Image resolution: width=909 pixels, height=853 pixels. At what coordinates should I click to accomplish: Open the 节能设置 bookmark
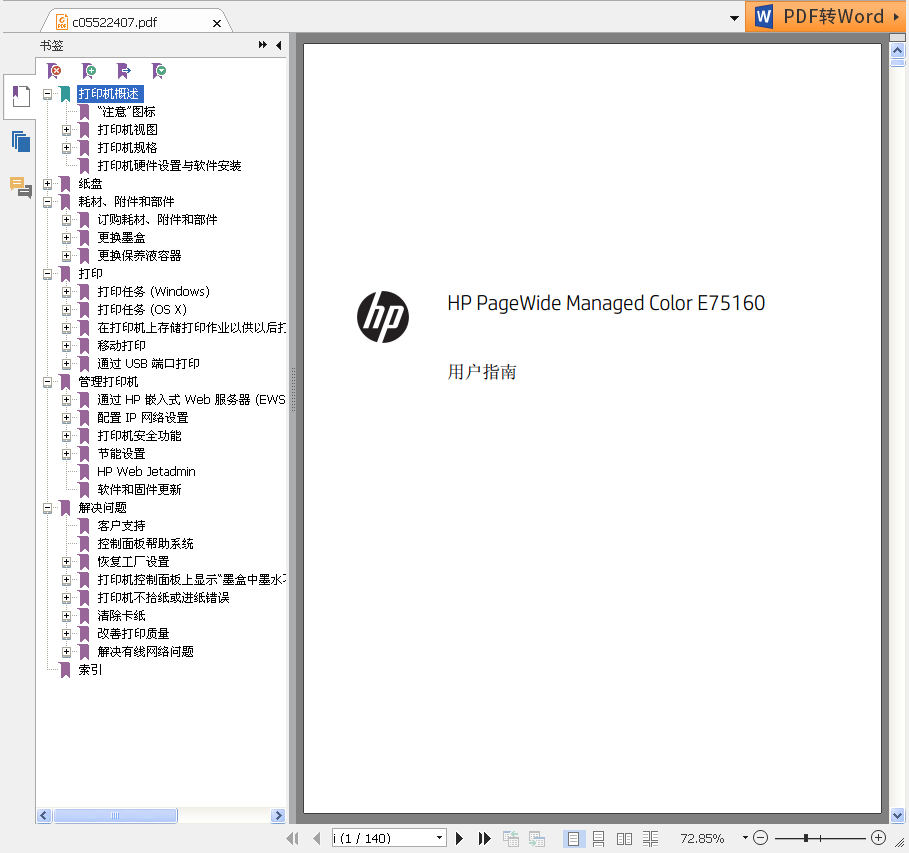pos(121,453)
